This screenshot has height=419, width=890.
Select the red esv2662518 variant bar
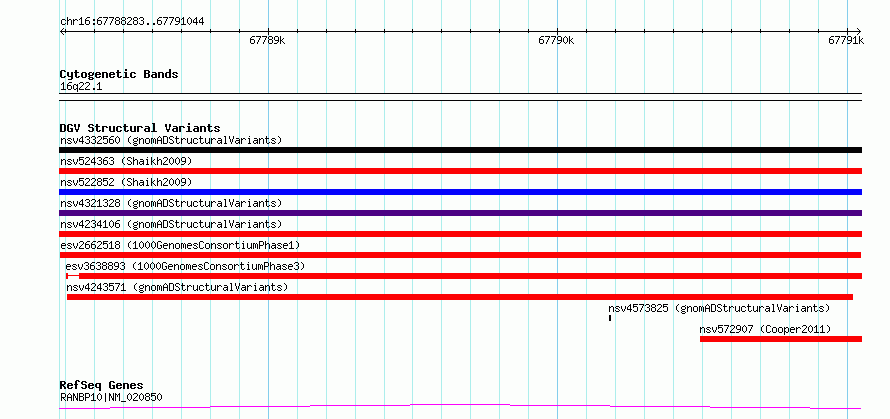[x=460, y=255]
